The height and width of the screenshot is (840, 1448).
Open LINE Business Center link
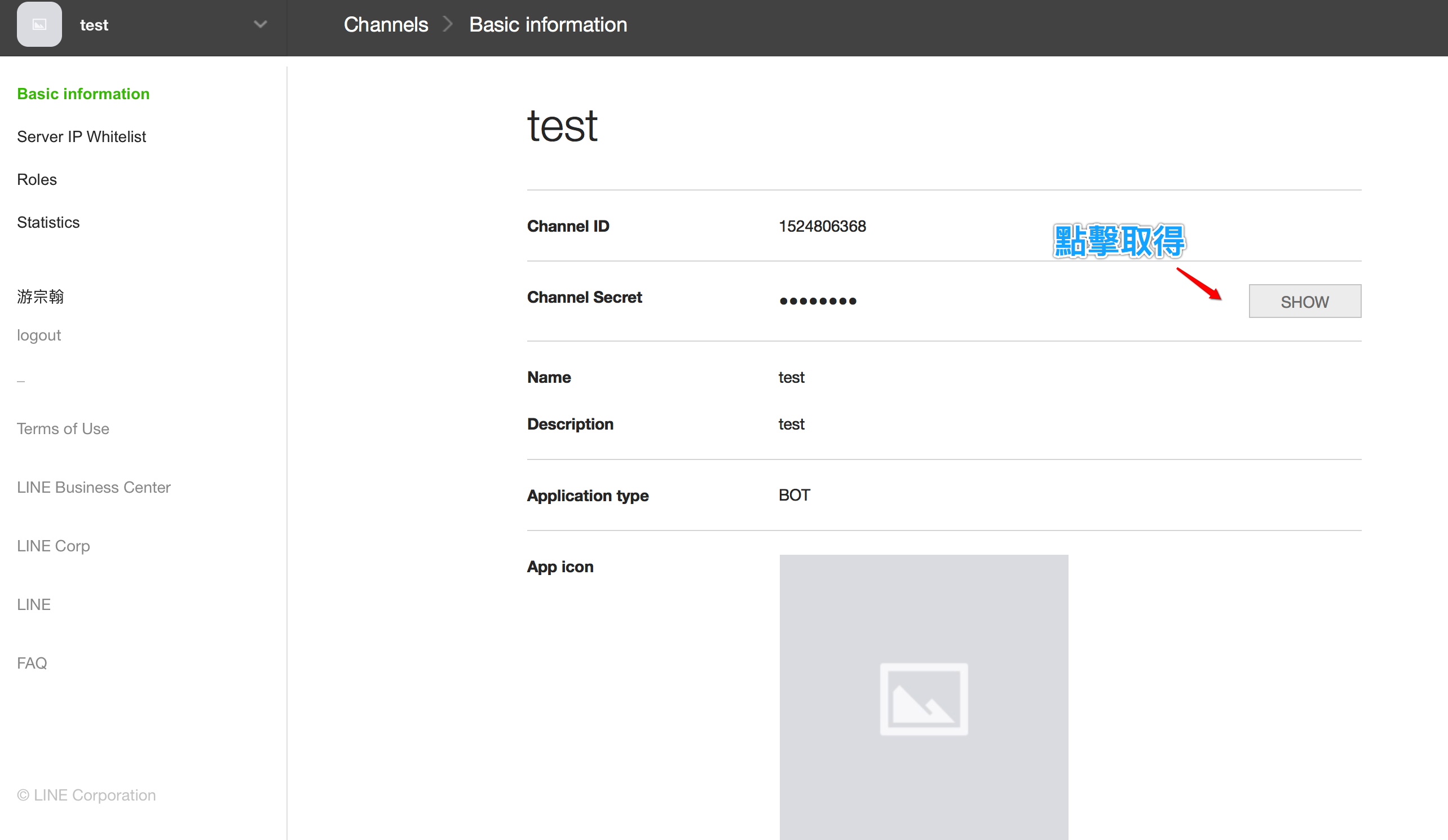(94, 487)
